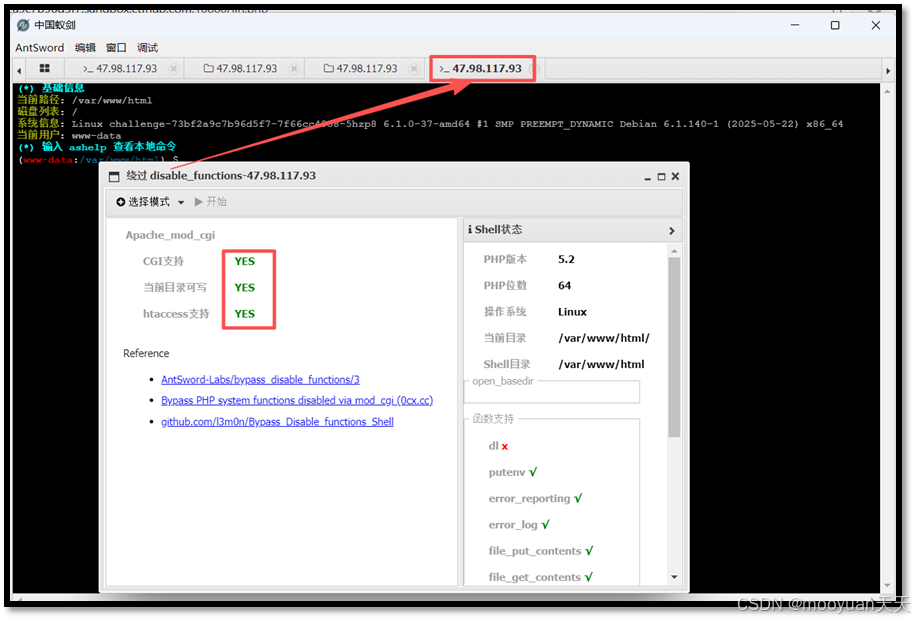Close the second tab, a folder tab for 47.98.117.93
The height and width of the screenshot is (620, 915).
[x=294, y=69]
